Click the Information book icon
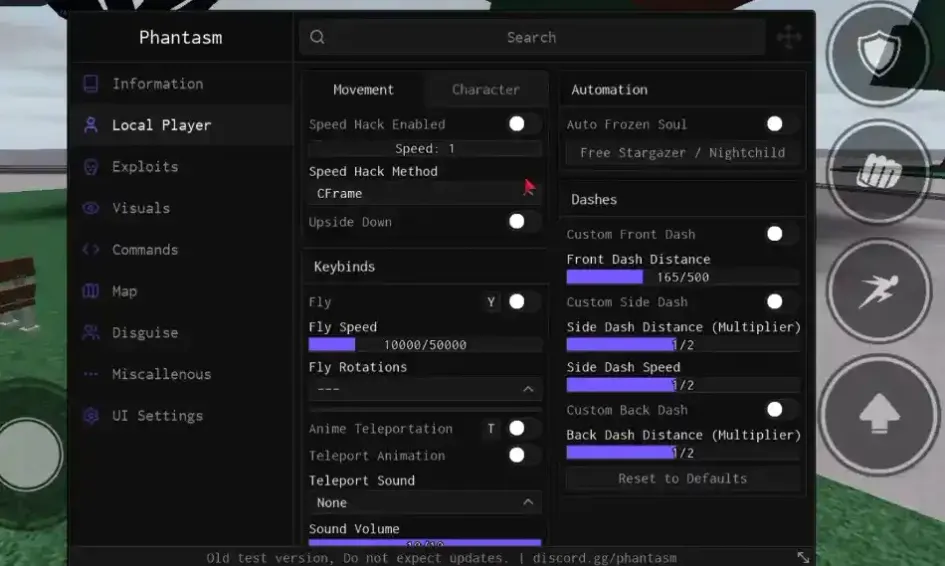 (x=91, y=84)
